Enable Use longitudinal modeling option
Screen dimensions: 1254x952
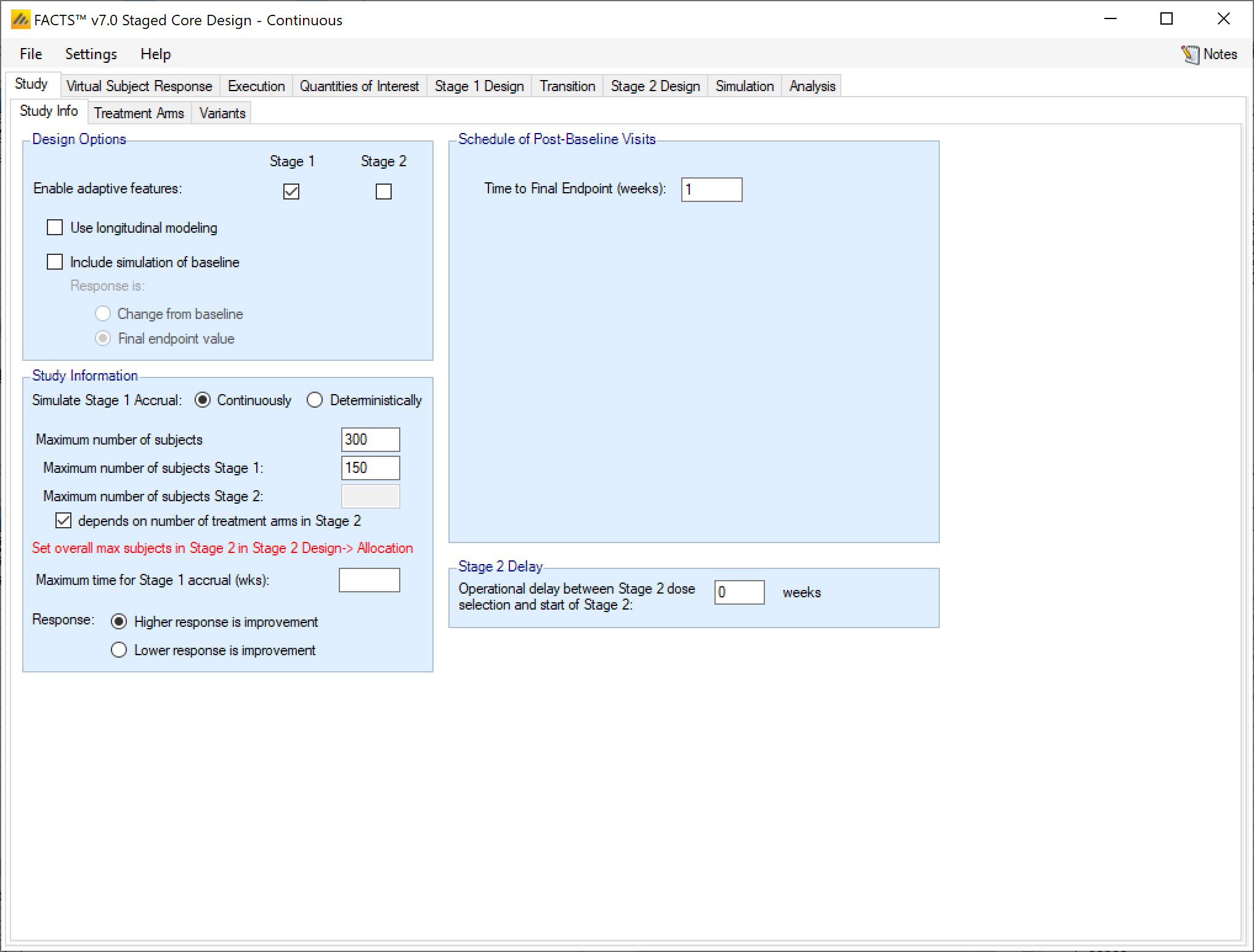55,228
